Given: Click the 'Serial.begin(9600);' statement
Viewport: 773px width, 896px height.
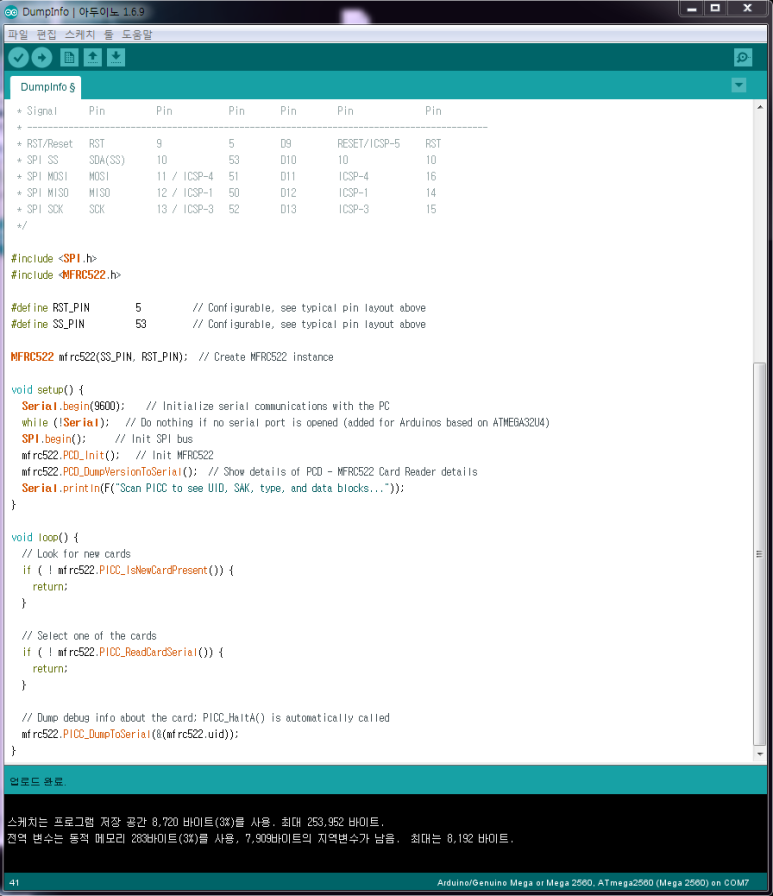Looking at the screenshot, I should pyautogui.click(x=73, y=406).
